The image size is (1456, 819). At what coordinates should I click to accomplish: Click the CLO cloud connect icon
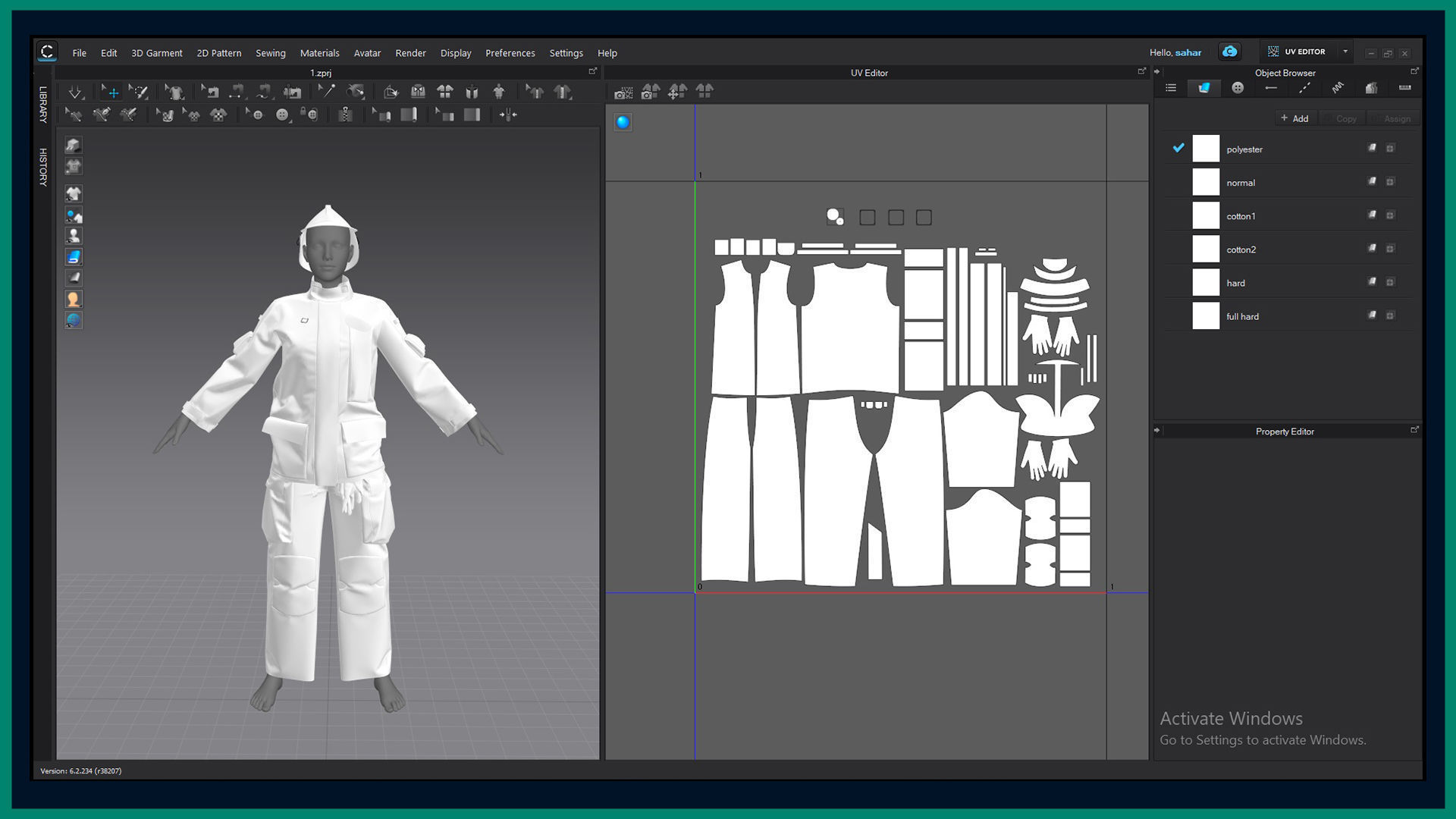pos(1229,52)
